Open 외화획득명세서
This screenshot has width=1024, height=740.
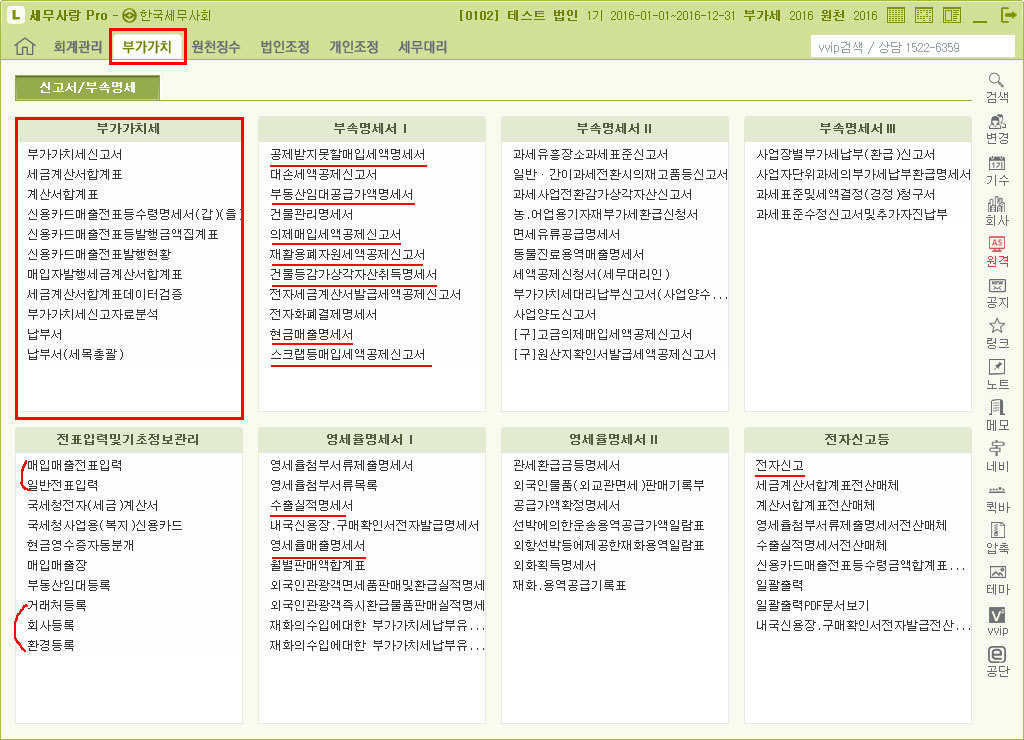point(554,566)
